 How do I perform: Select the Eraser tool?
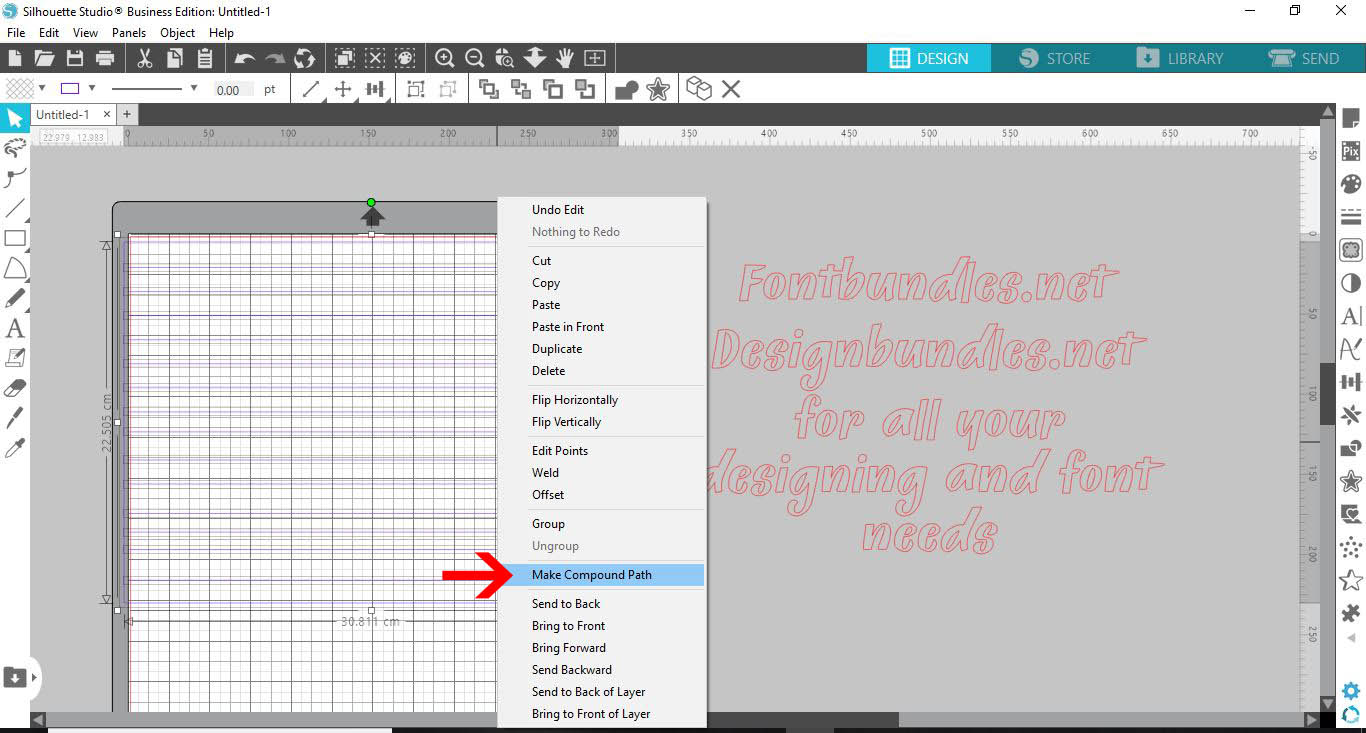tap(15, 388)
